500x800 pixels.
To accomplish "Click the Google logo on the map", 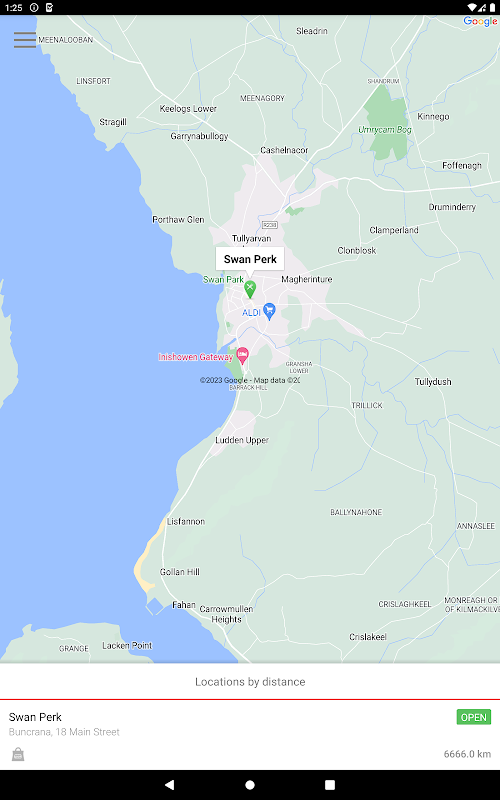I will tap(480, 21).
